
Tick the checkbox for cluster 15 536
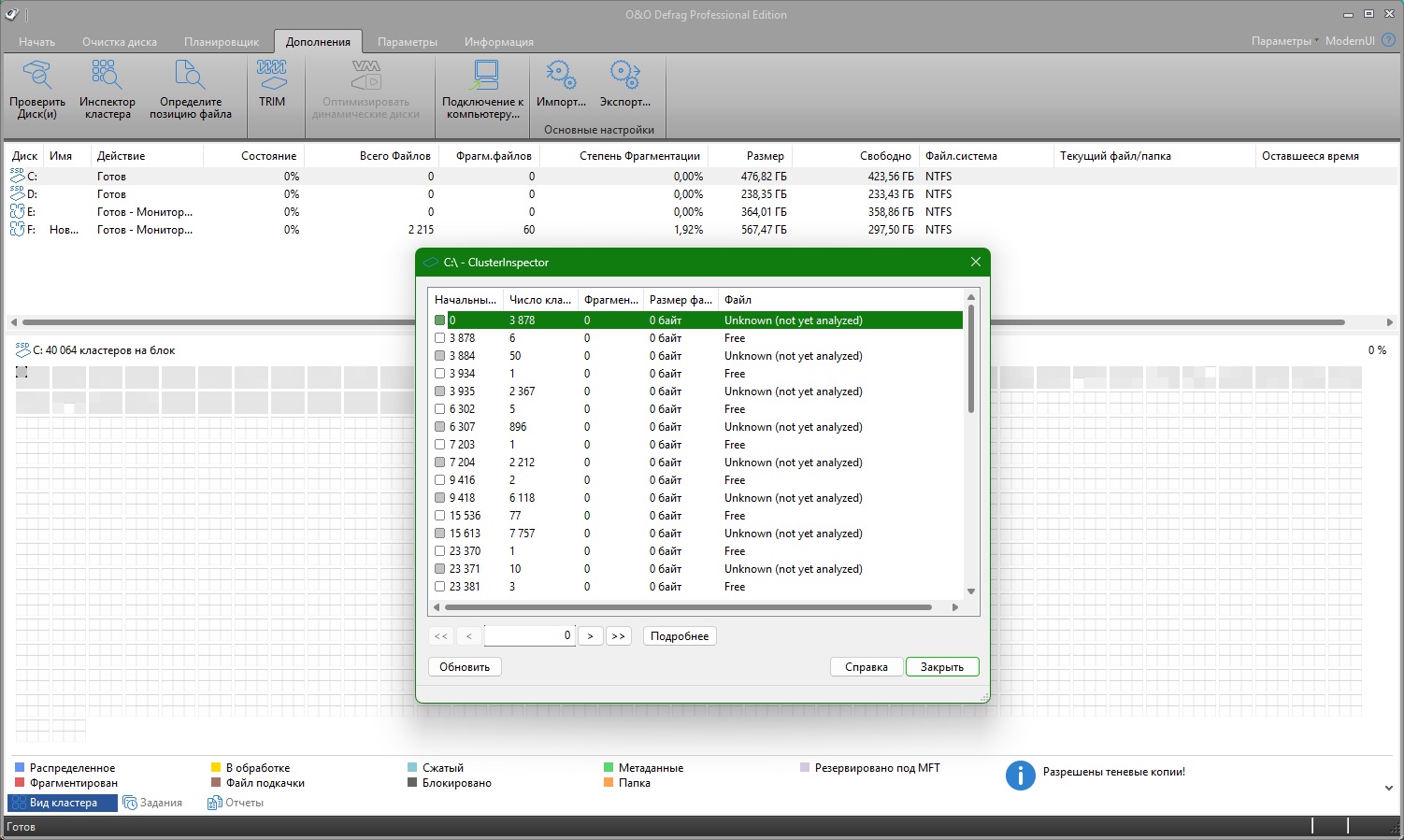point(439,516)
